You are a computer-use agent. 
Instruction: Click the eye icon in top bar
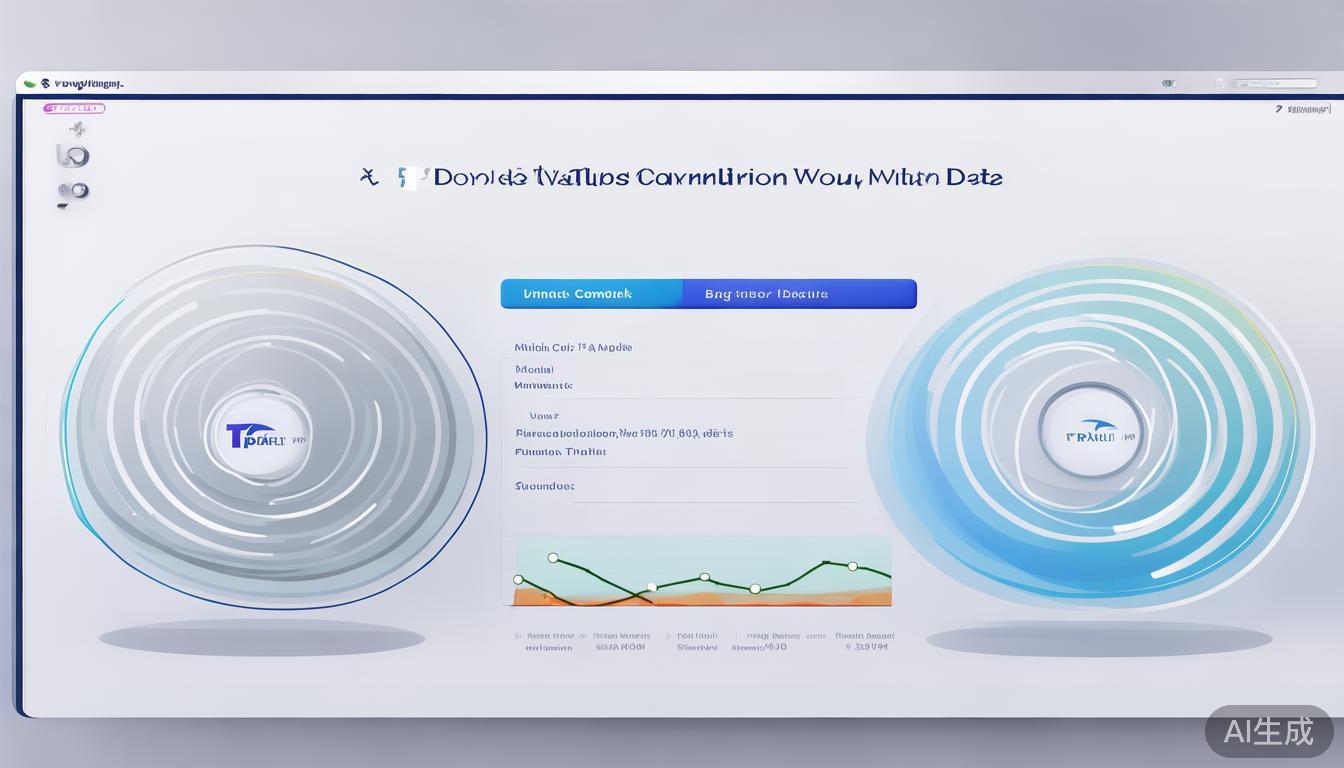(x=1168, y=84)
